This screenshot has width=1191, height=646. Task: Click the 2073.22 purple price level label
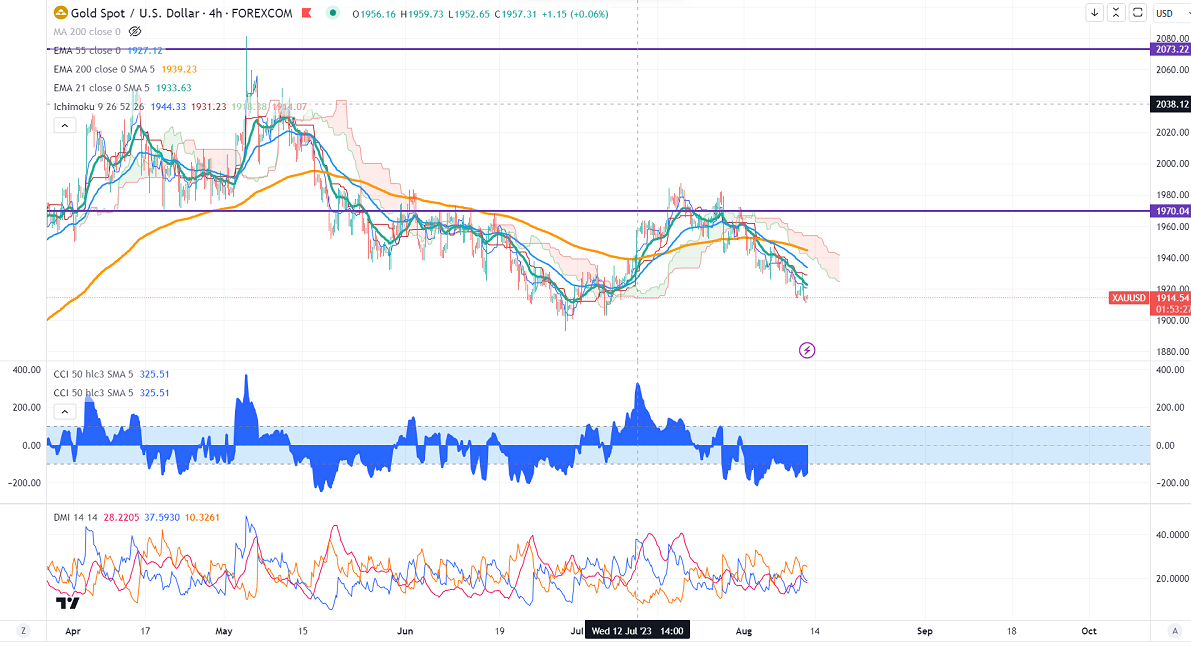coord(1170,49)
